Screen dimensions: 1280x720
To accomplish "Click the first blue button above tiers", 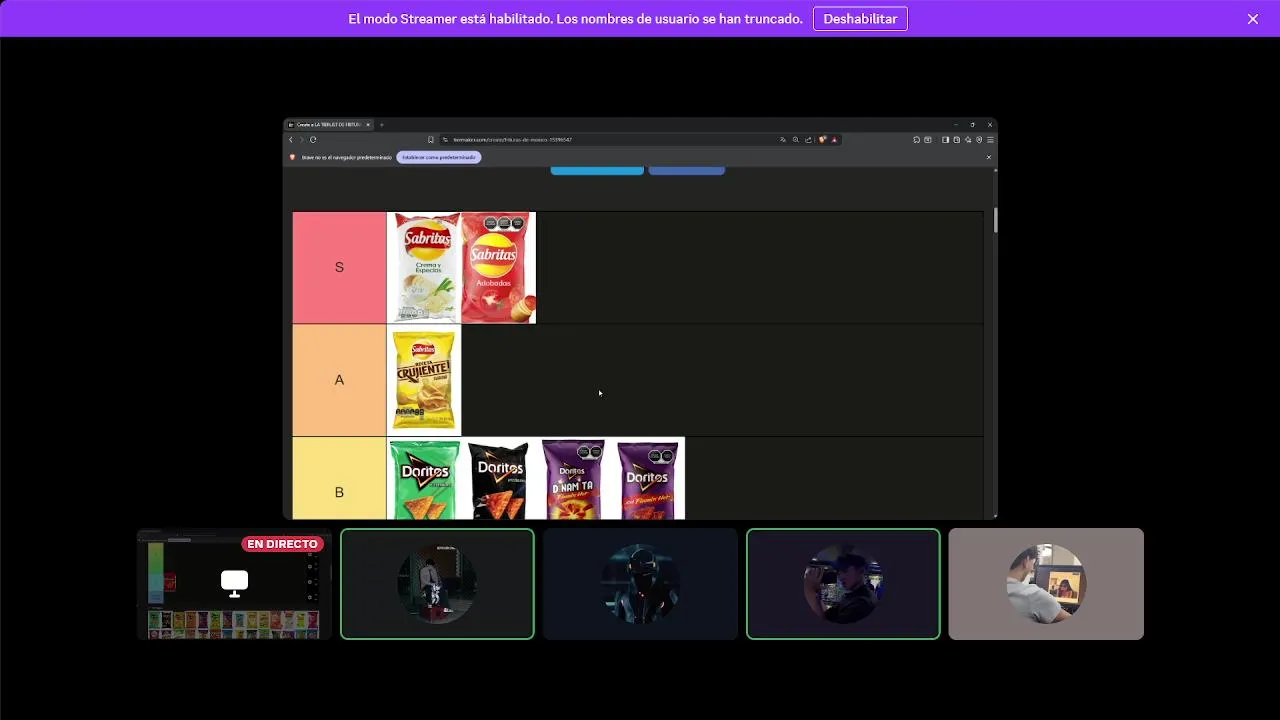I will pyautogui.click(x=597, y=170).
